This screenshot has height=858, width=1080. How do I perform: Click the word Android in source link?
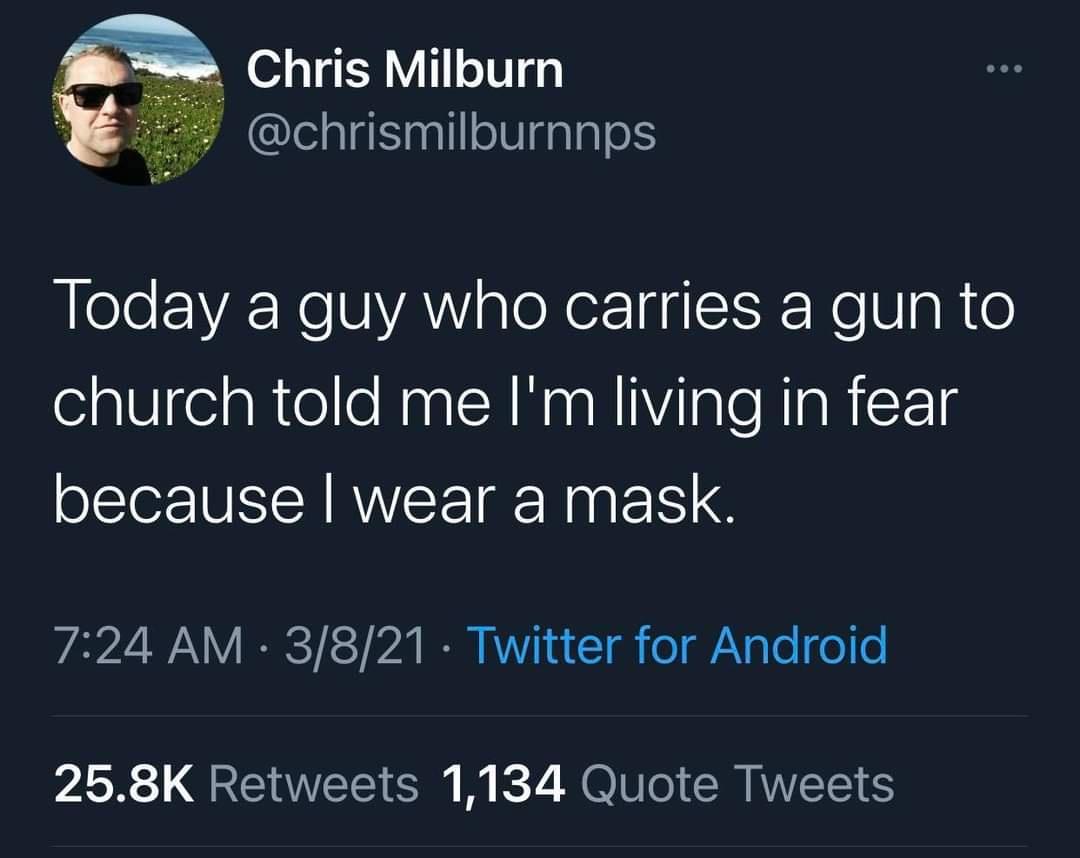(798, 645)
